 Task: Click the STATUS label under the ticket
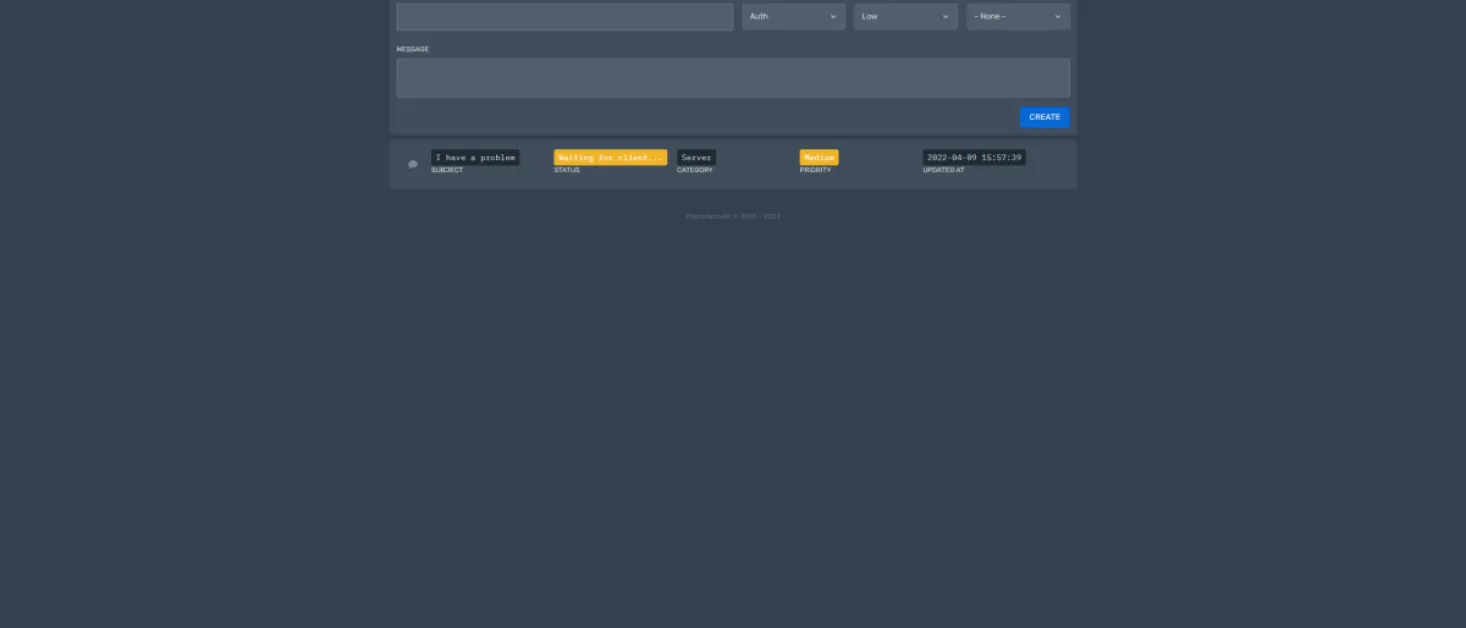567,170
